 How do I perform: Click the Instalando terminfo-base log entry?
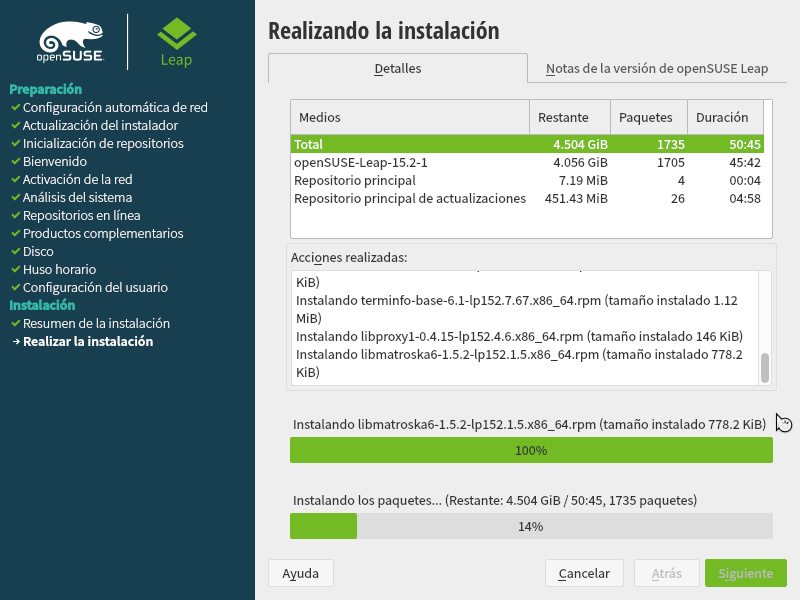click(x=516, y=309)
